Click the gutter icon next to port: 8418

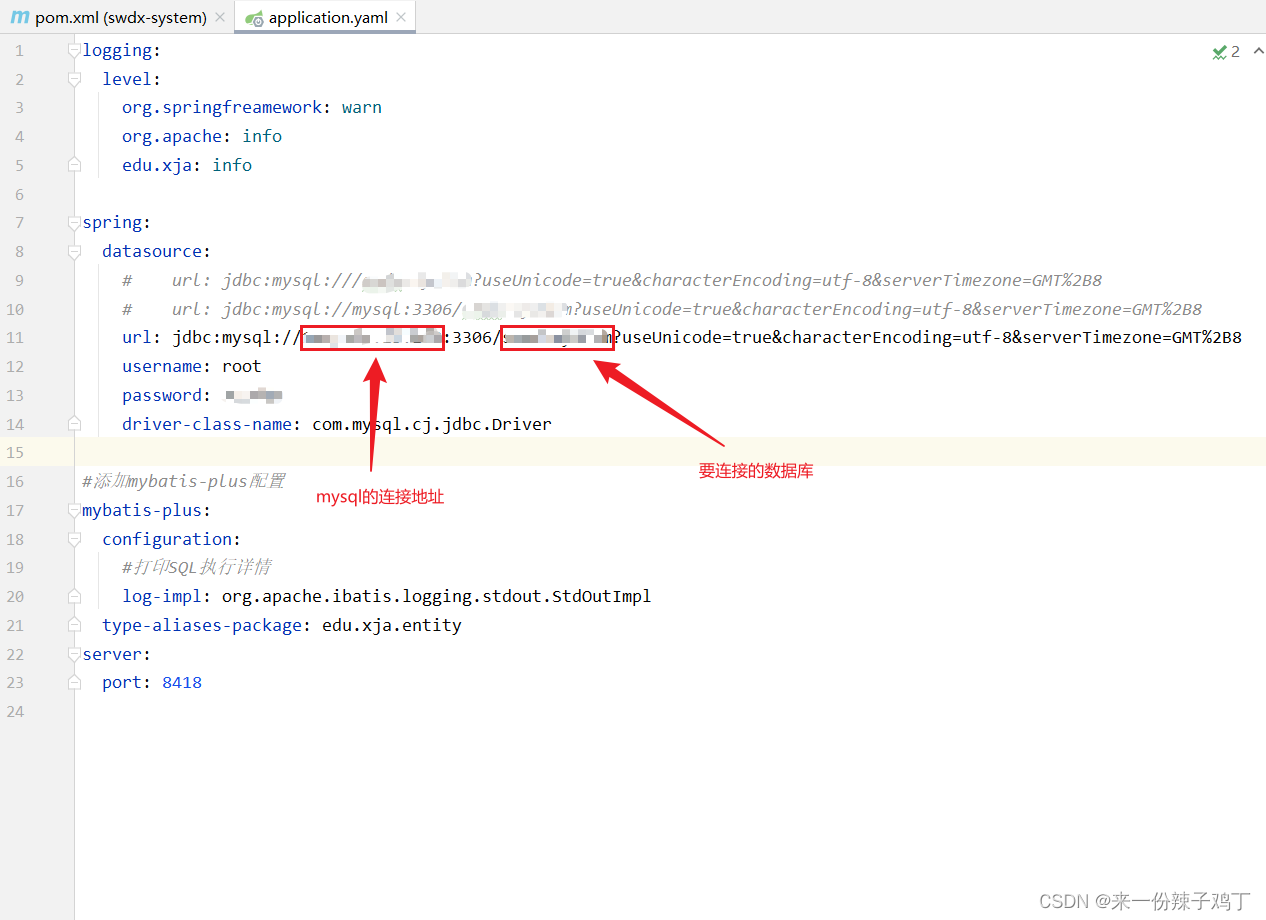(x=73, y=682)
